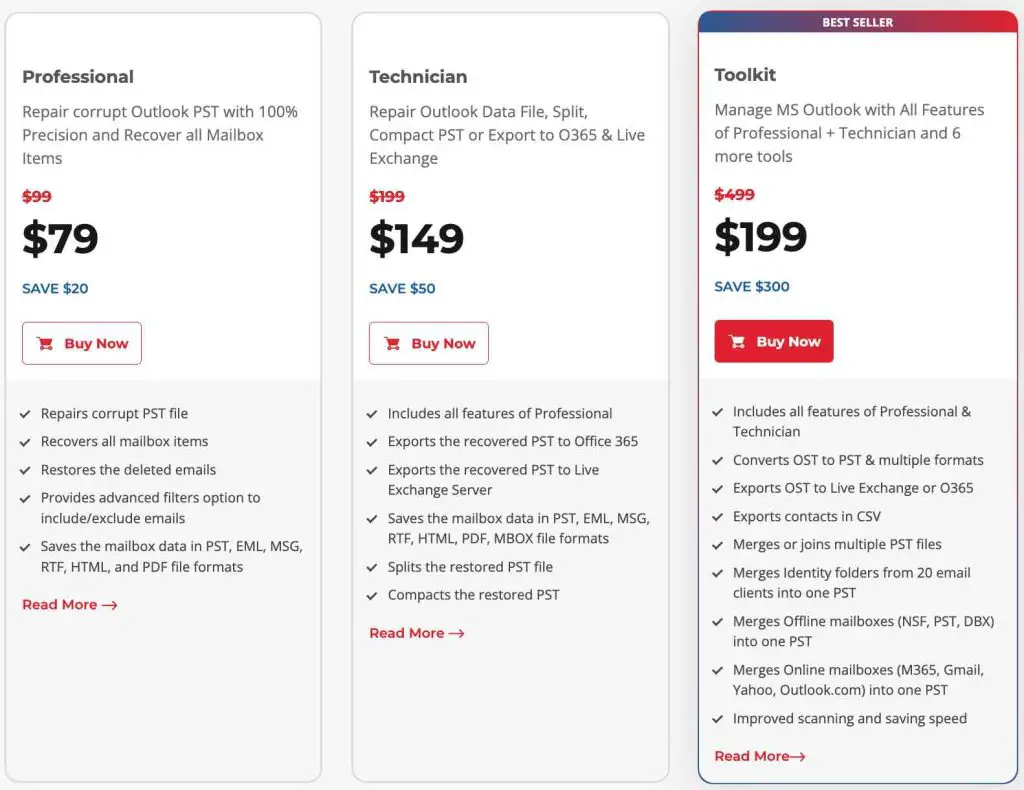Open Read More under Technician features
1024x790 pixels.
click(417, 633)
